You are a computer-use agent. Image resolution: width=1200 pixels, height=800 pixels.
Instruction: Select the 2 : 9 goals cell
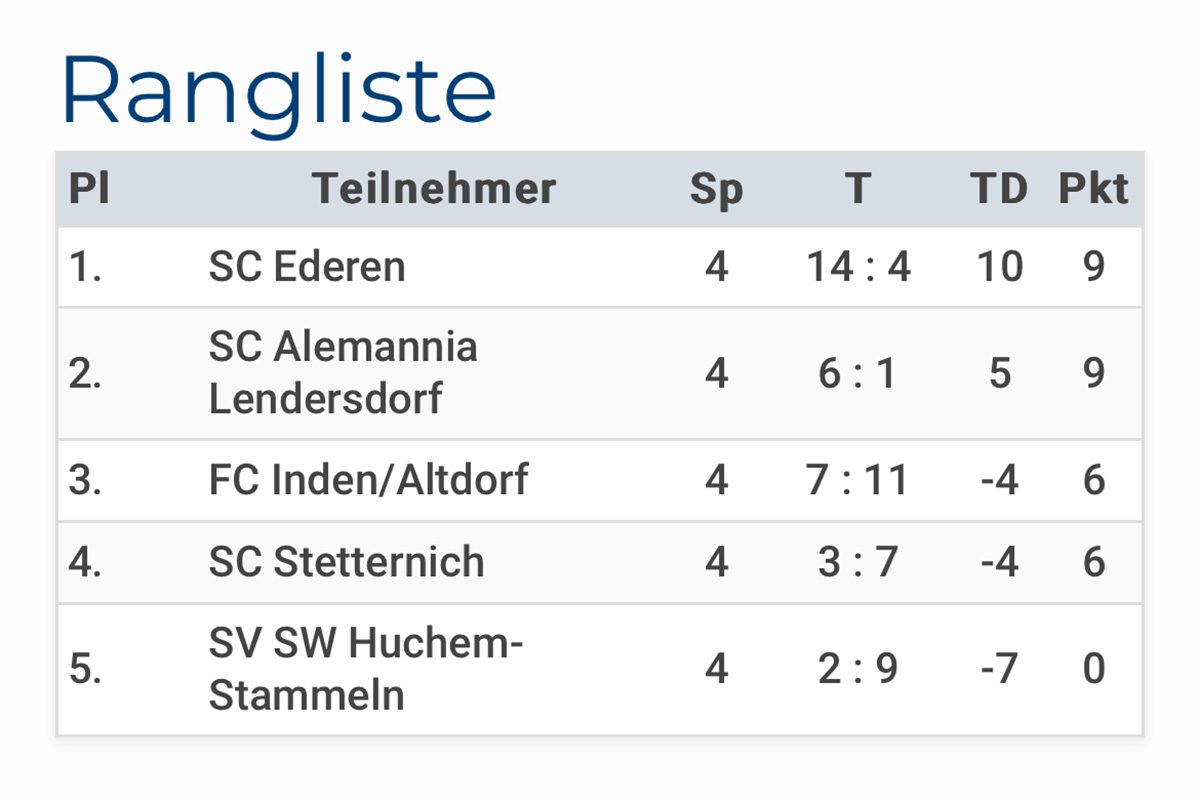click(x=858, y=669)
